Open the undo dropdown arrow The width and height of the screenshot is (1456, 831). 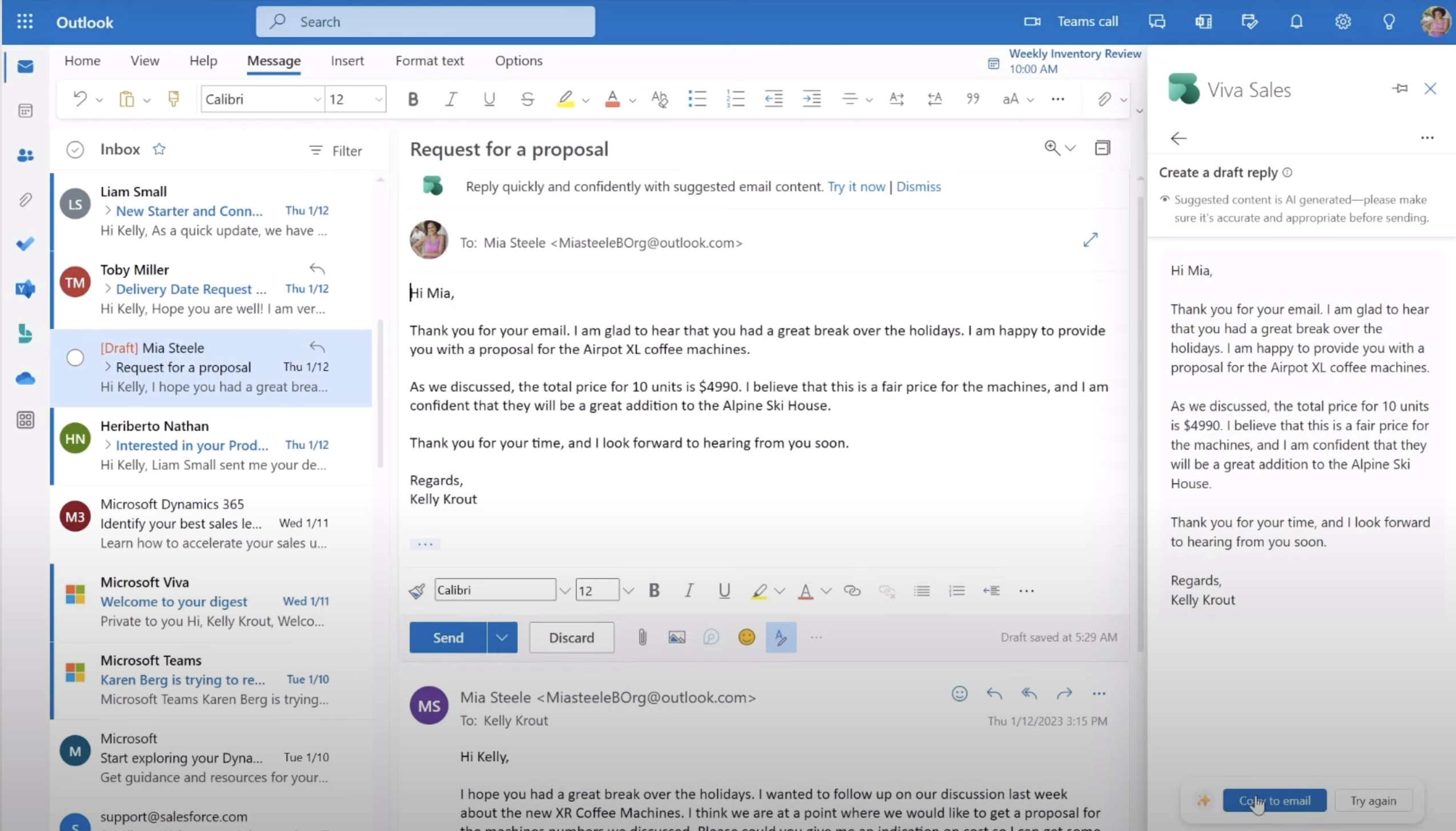coord(99,100)
